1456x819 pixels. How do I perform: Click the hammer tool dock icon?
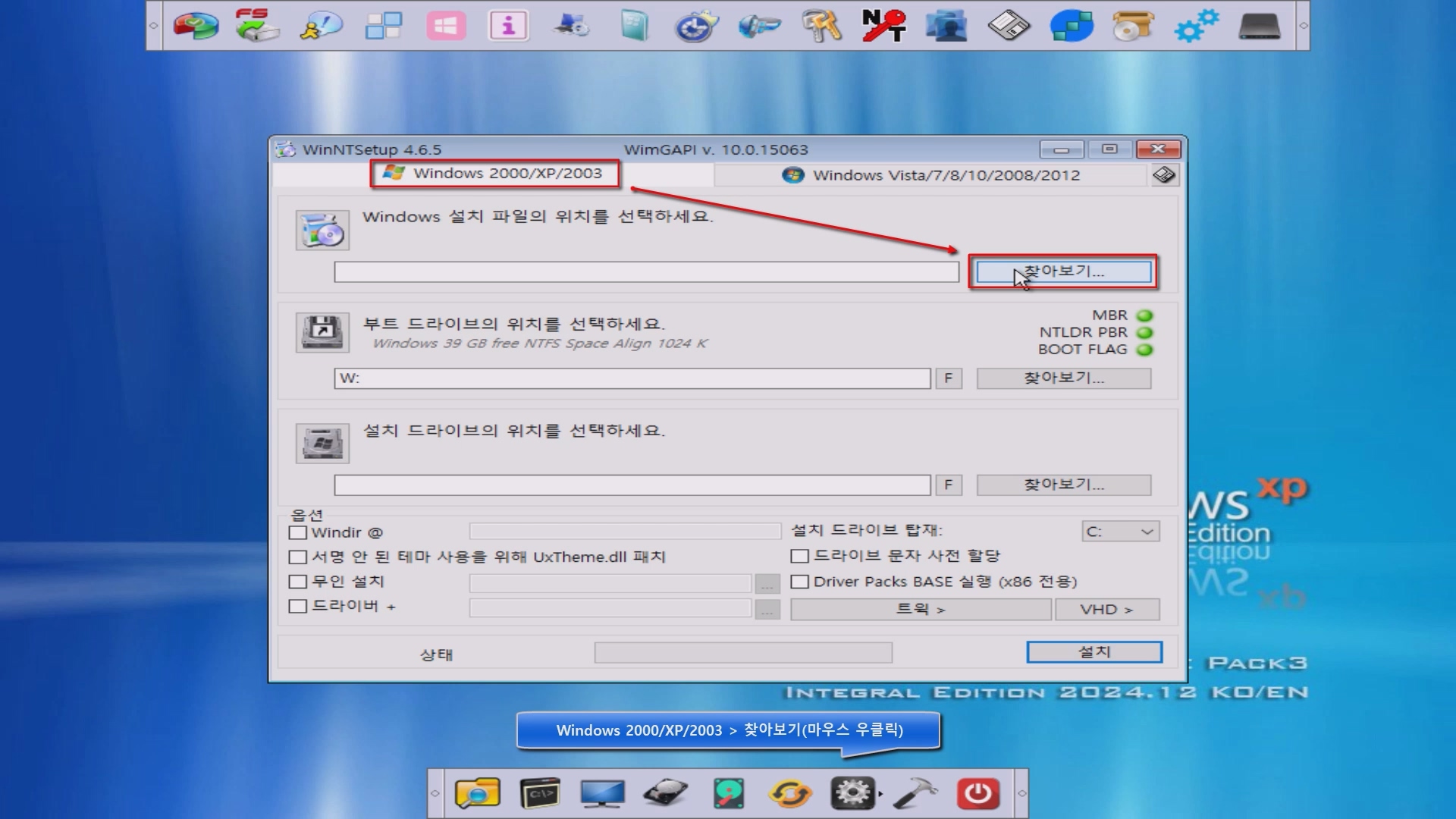[x=915, y=793]
